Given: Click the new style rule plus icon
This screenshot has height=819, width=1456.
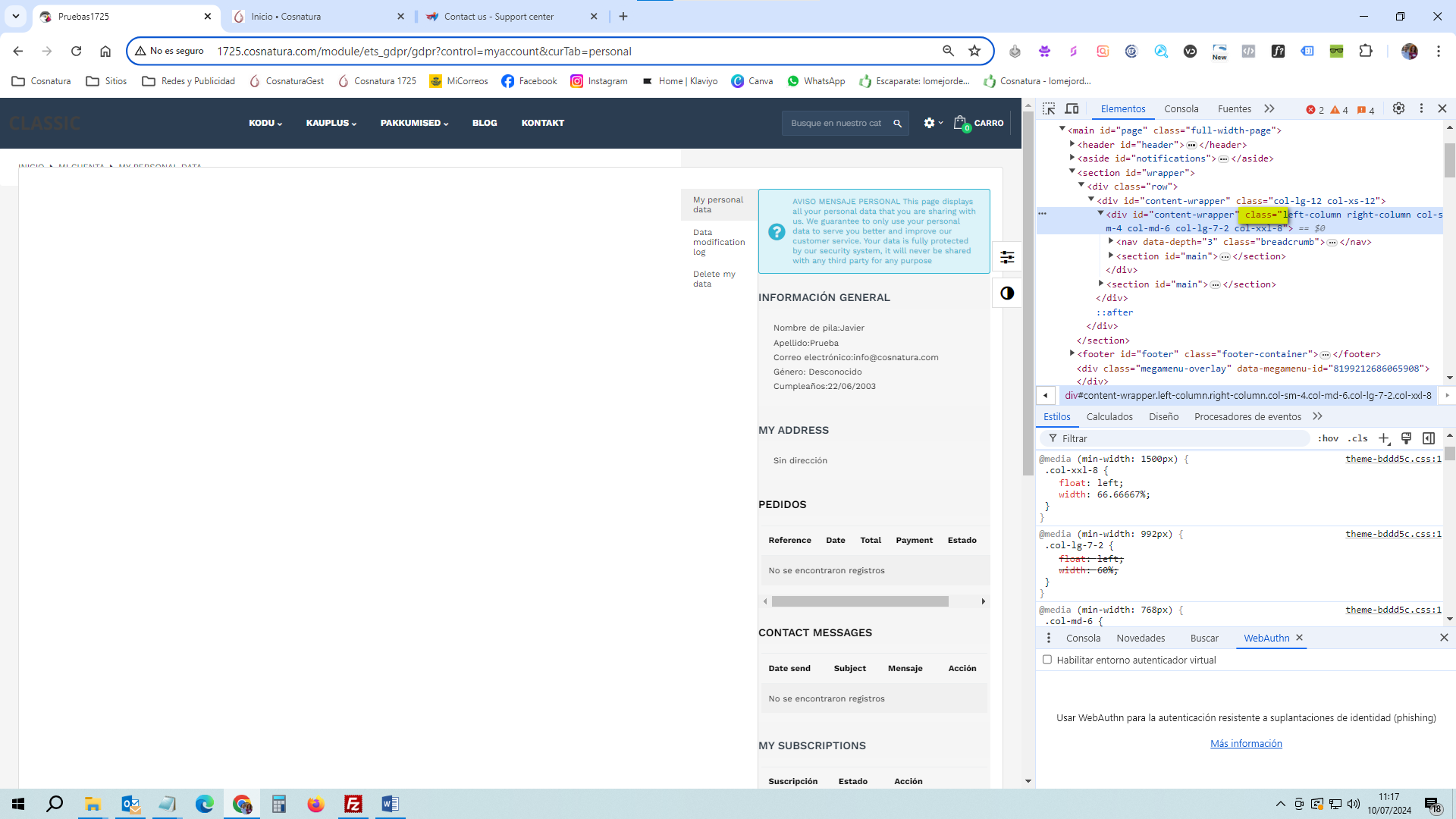Looking at the screenshot, I should pyautogui.click(x=1384, y=438).
